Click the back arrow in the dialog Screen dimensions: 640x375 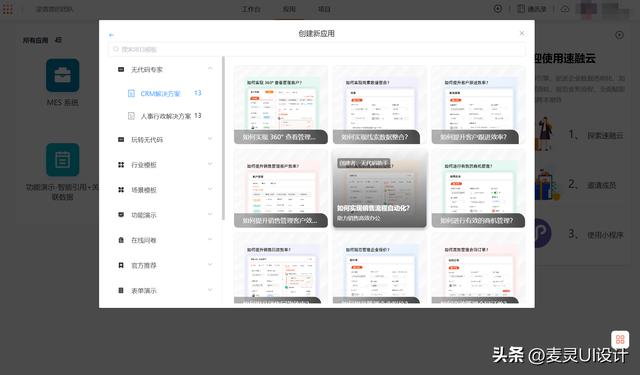[x=111, y=35]
